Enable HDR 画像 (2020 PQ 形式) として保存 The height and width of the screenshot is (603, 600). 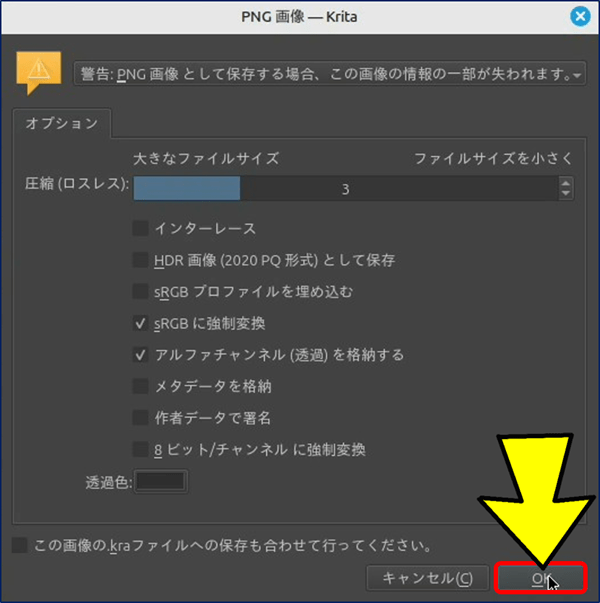(141, 260)
